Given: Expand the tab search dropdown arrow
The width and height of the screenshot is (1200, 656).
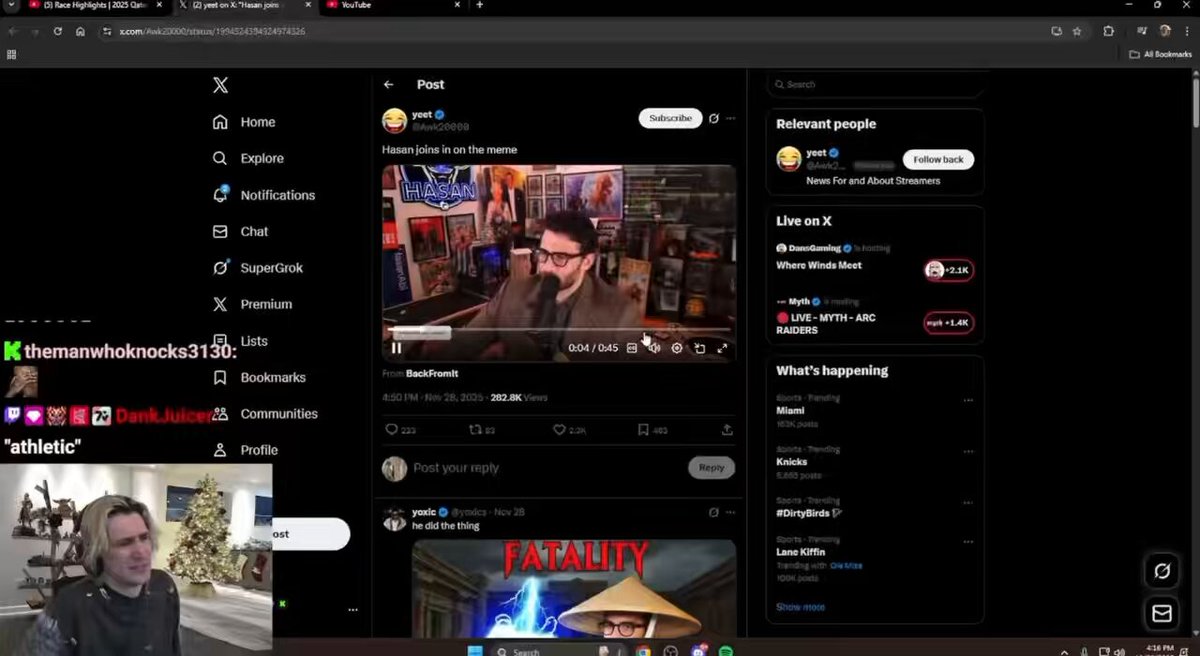Looking at the screenshot, I should pos(9,5).
